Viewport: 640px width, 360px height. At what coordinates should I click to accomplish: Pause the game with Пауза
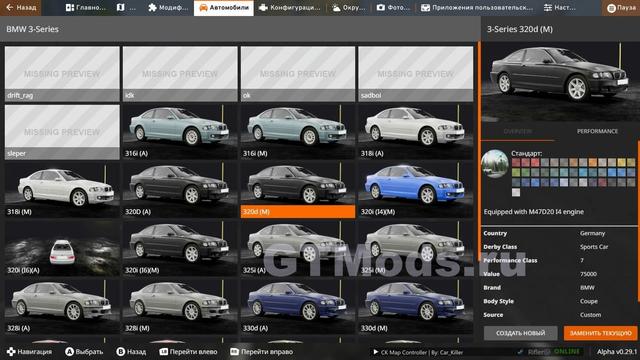(621, 8)
